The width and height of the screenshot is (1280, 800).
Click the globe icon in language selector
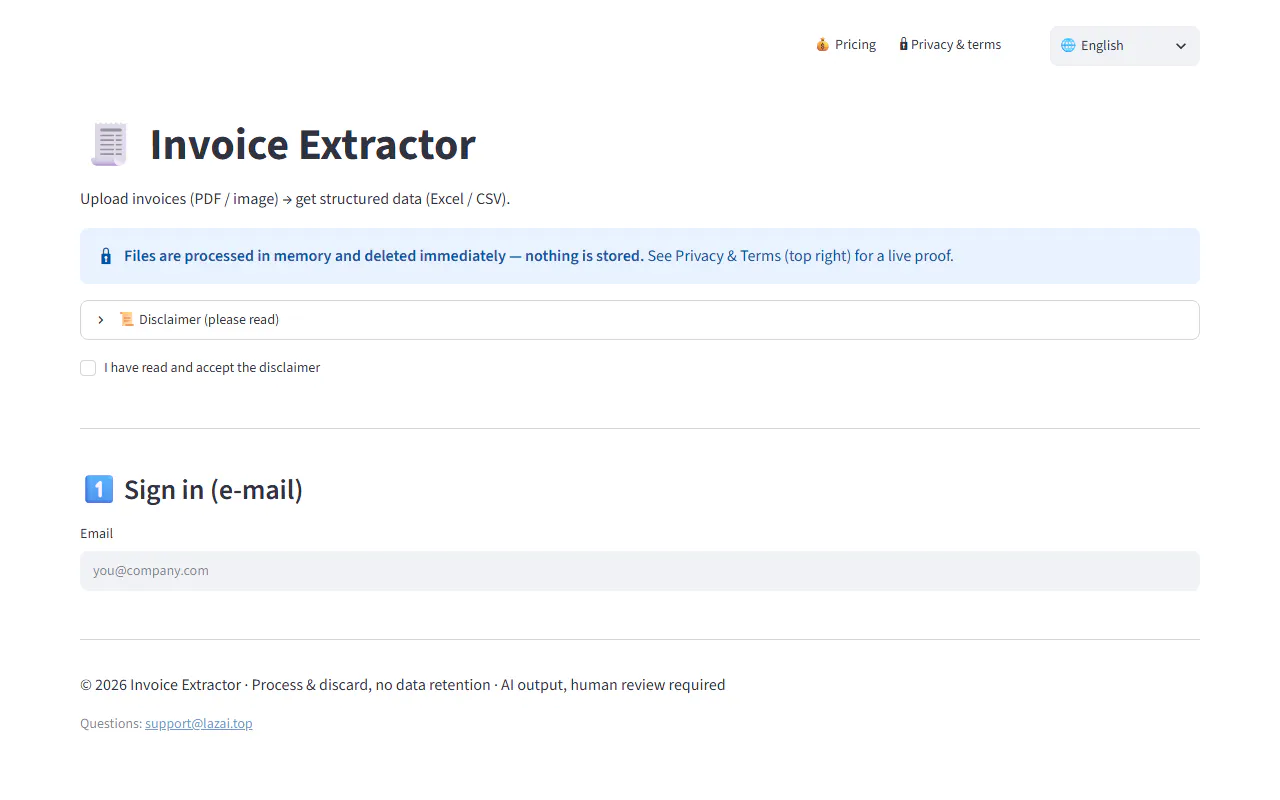pyautogui.click(x=1068, y=45)
